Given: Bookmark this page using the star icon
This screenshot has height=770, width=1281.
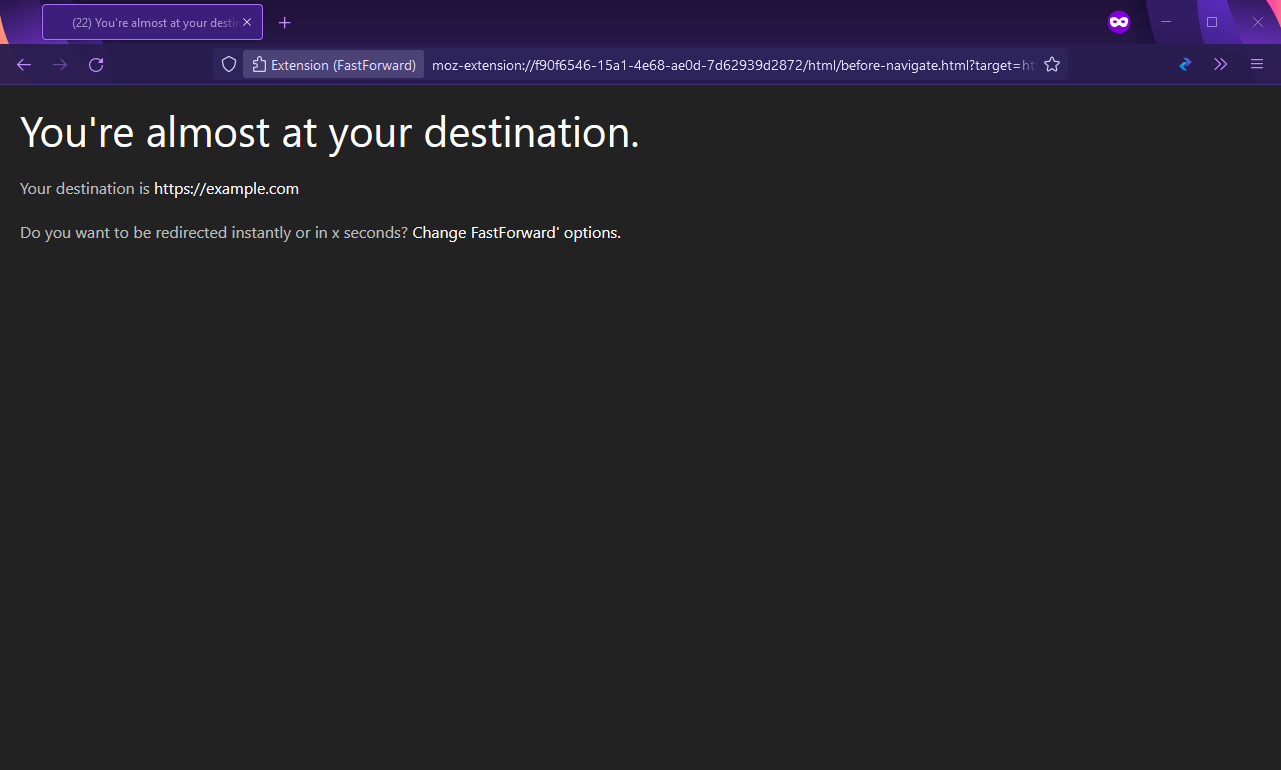Looking at the screenshot, I should (1052, 64).
